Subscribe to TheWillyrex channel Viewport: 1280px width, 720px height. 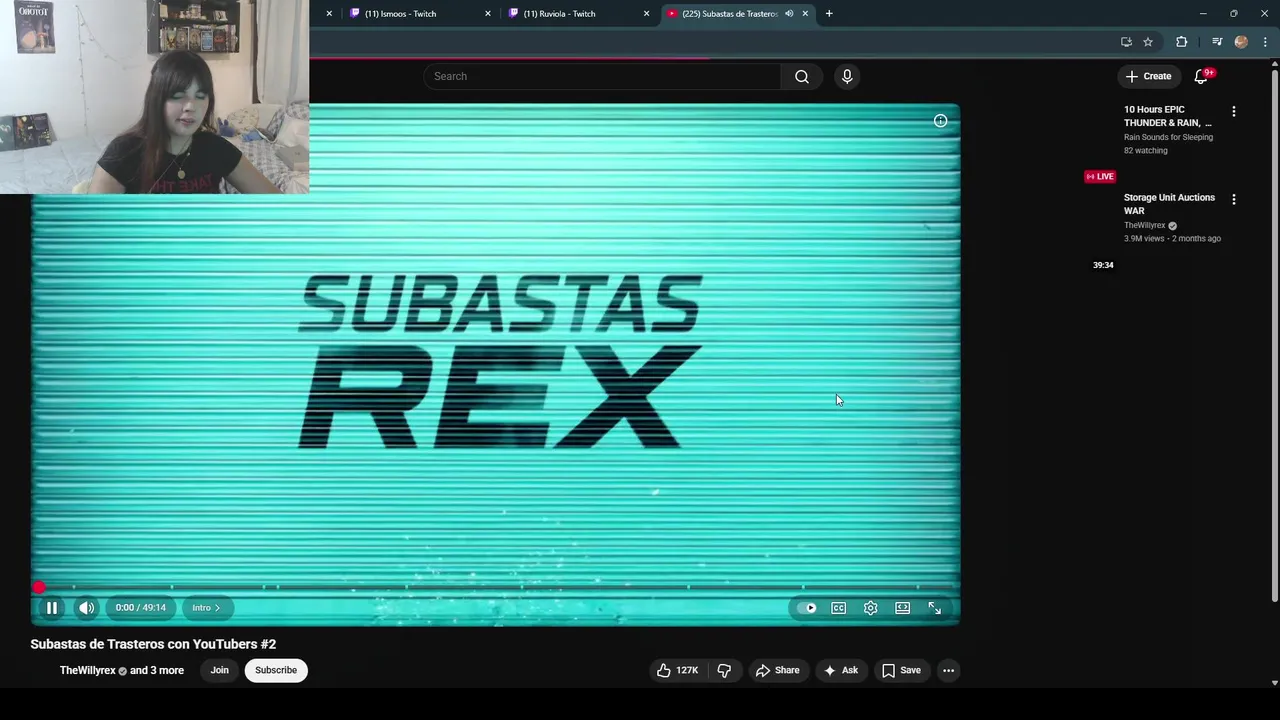(x=276, y=670)
